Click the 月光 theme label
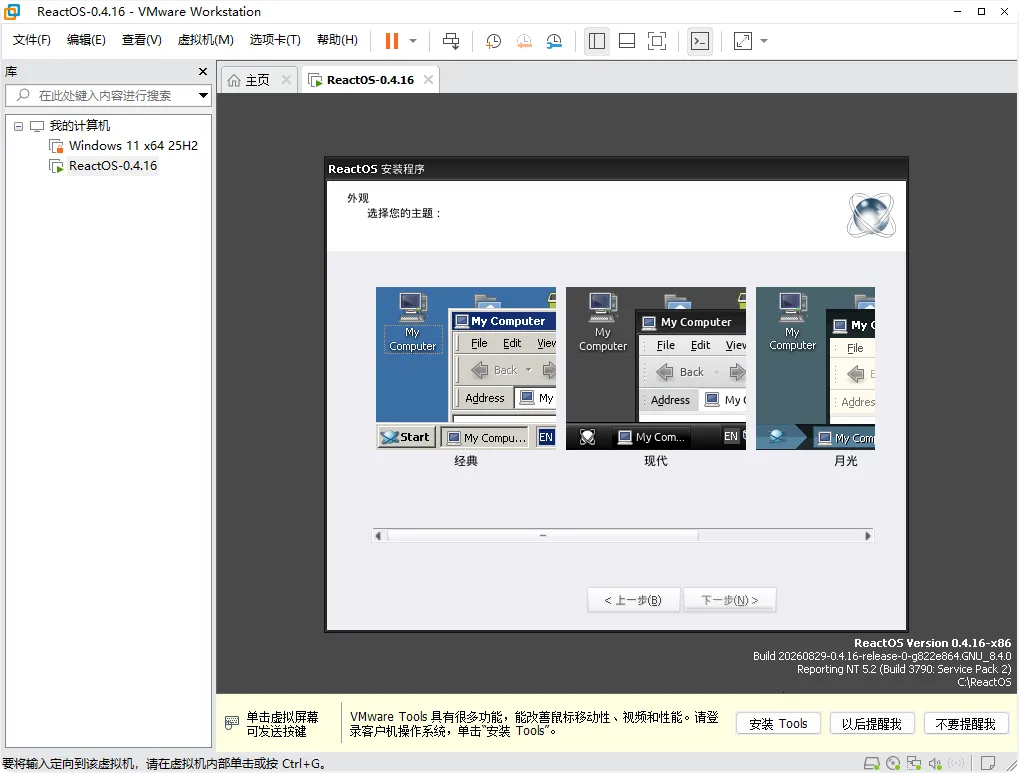Viewport: 1019px width, 773px height. pos(845,461)
